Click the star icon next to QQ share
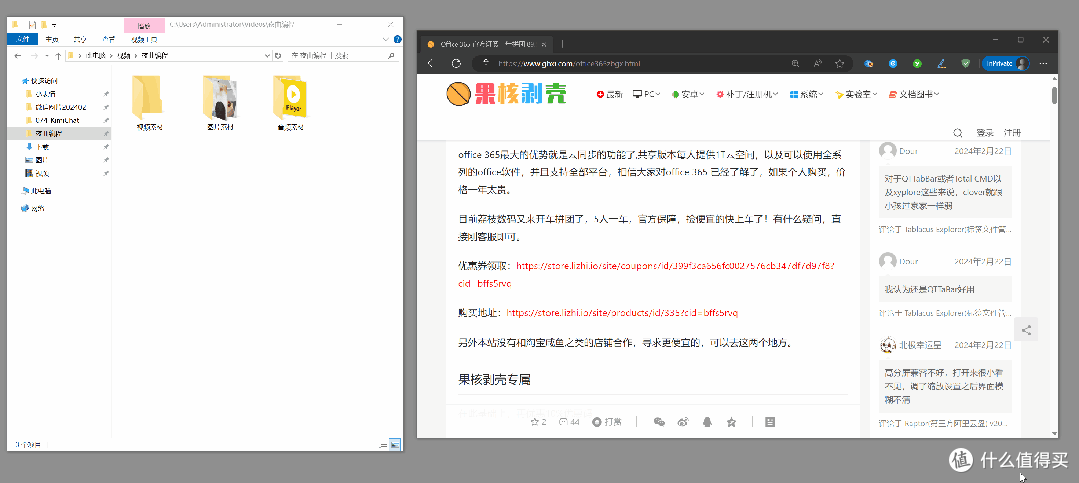1079x483 pixels. click(x=731, y=422)
